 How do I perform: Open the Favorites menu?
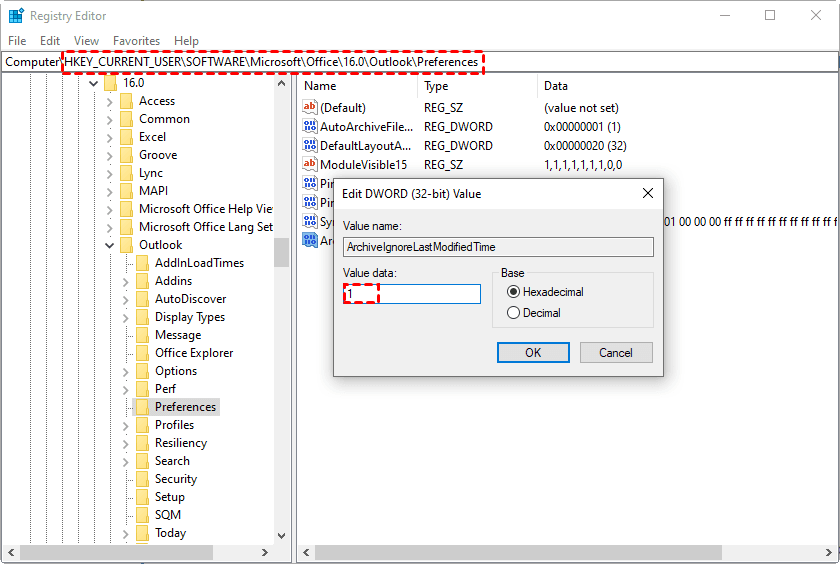pyautogui.click(x=137, y=41)
